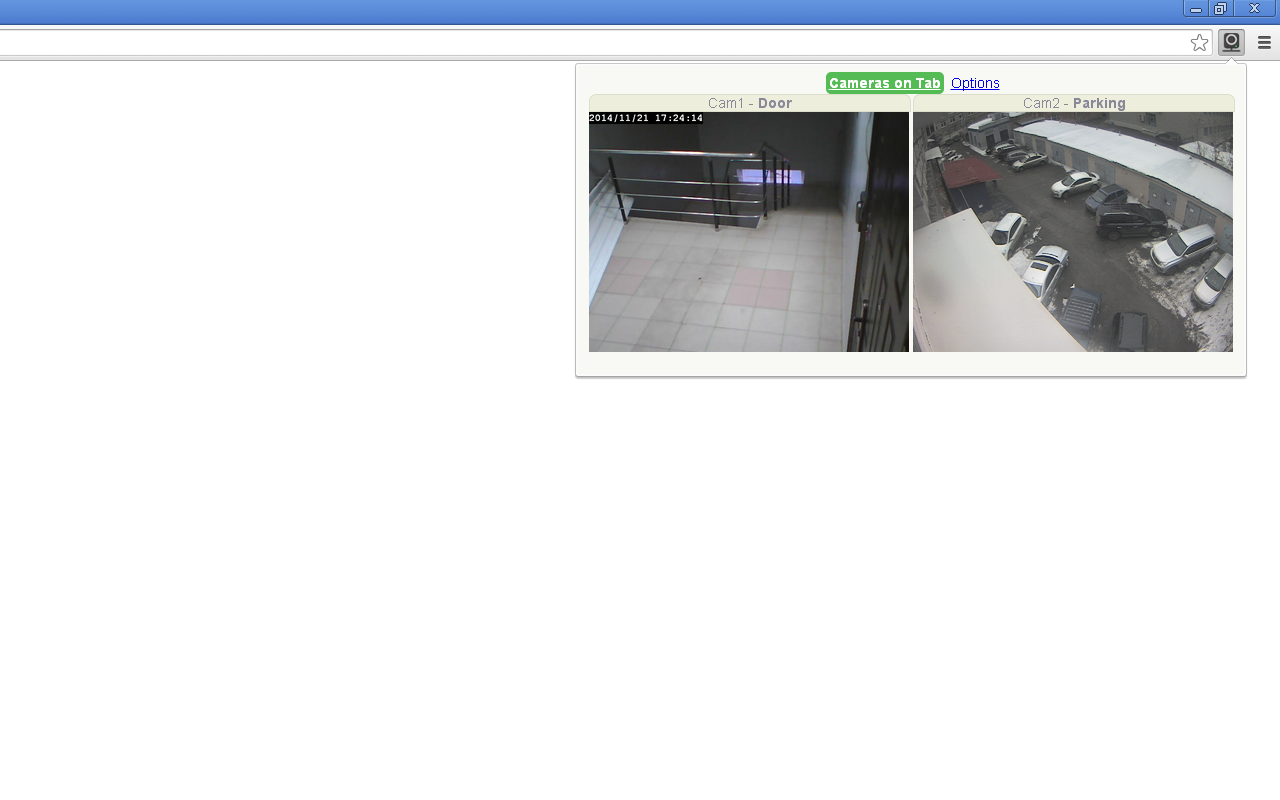Click the Cam2 - Parking header
The height and width of the screenshot is (800, 1280).
[1073, 103]
